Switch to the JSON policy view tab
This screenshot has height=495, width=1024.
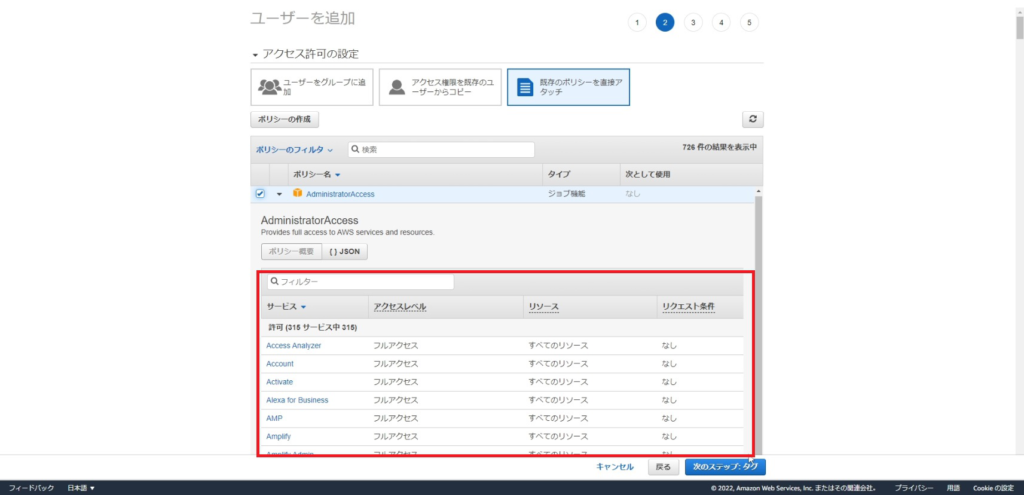point(344,252)
